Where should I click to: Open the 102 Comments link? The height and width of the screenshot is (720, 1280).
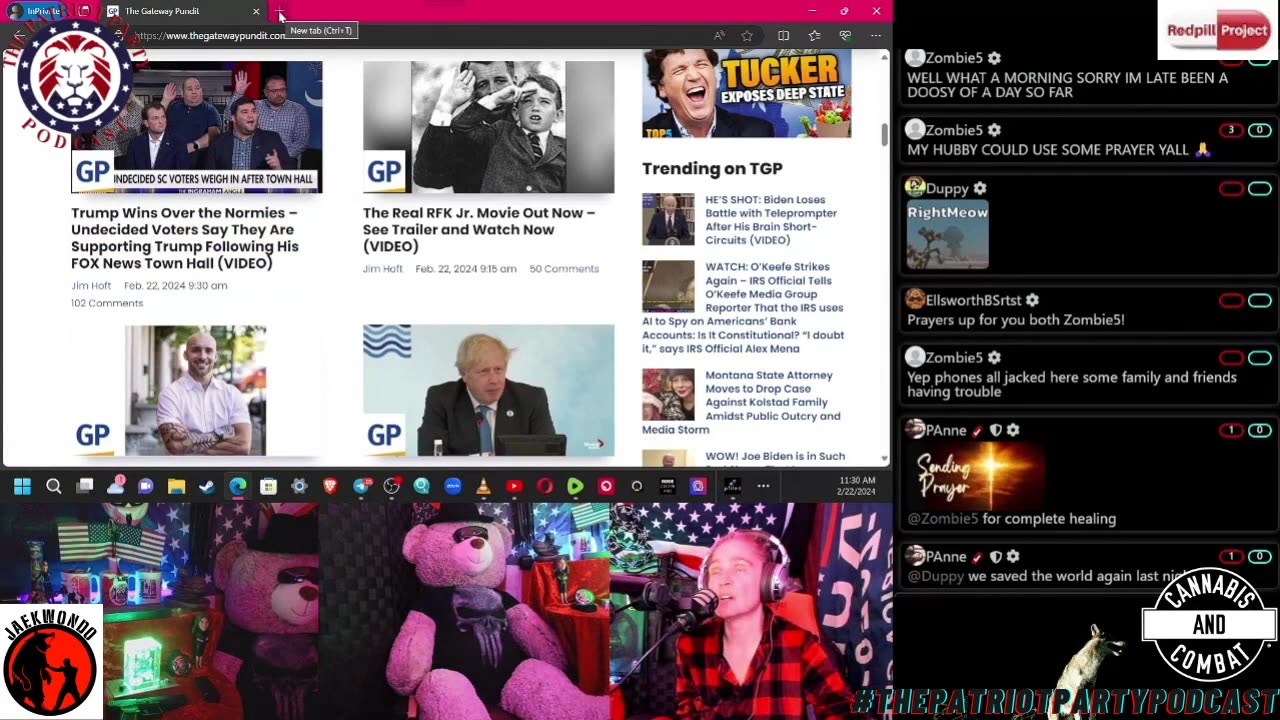click(107, 303)
